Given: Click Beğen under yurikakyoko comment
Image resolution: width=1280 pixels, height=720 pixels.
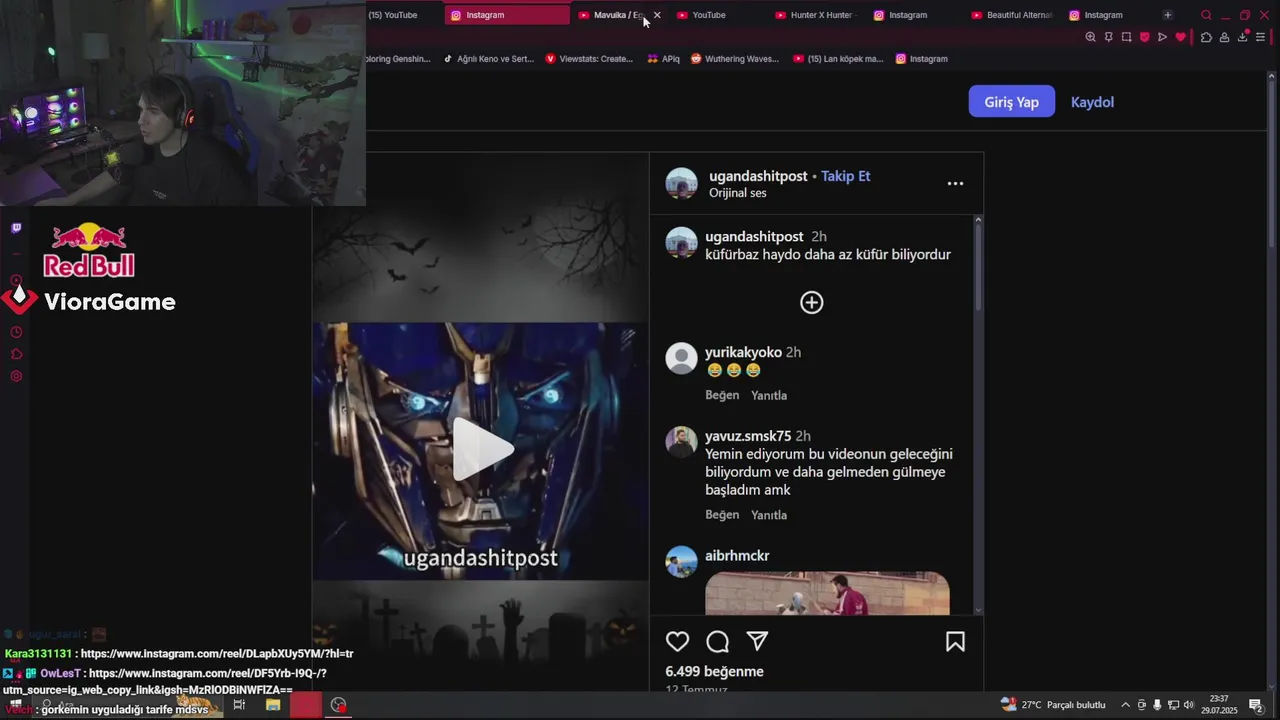Looking at the screenshot, I should coord(722,395).
